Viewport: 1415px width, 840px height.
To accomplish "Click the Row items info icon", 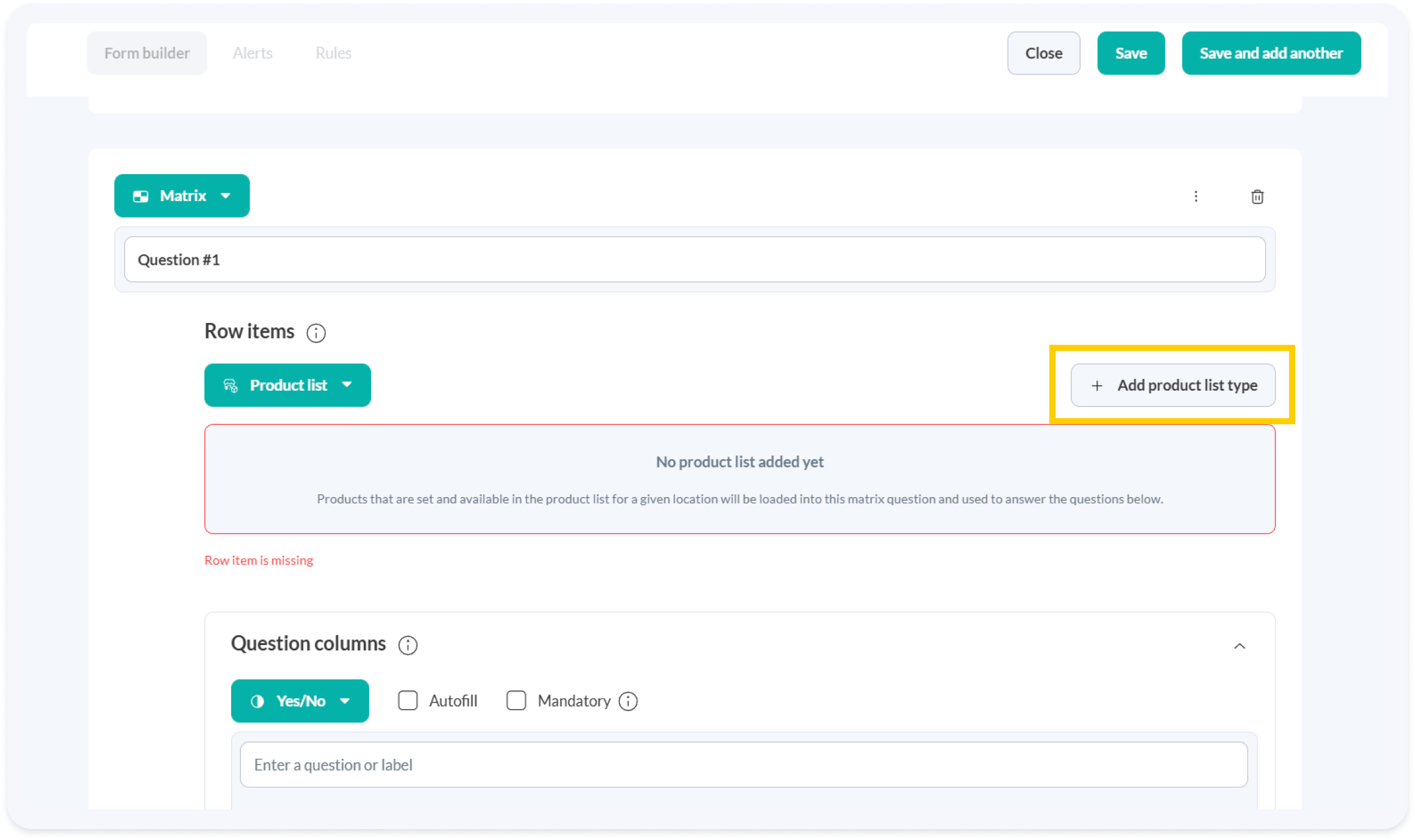I will pos(316,333).
